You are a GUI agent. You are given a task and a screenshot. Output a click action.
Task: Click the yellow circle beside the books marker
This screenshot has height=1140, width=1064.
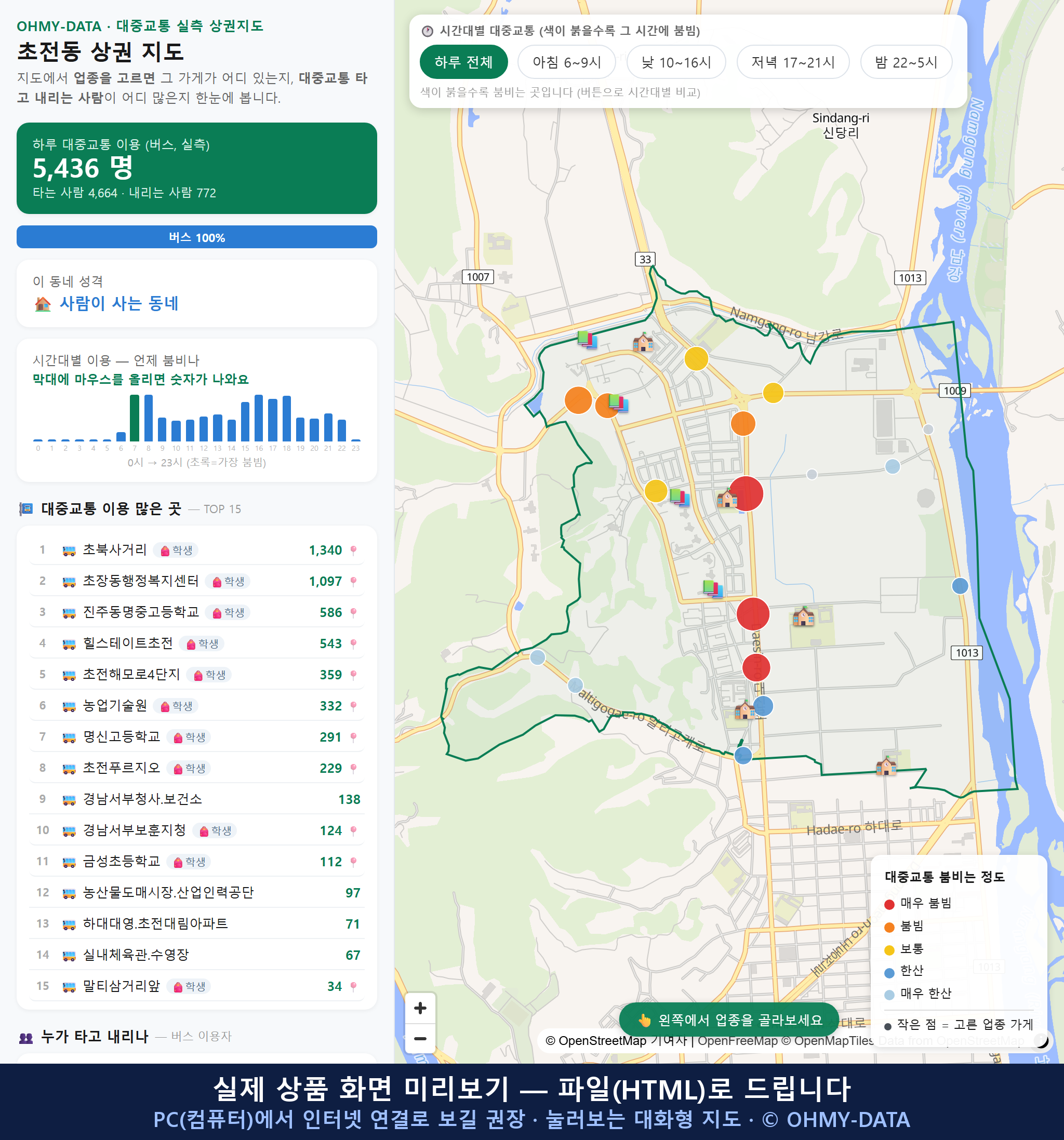(656, 491)
